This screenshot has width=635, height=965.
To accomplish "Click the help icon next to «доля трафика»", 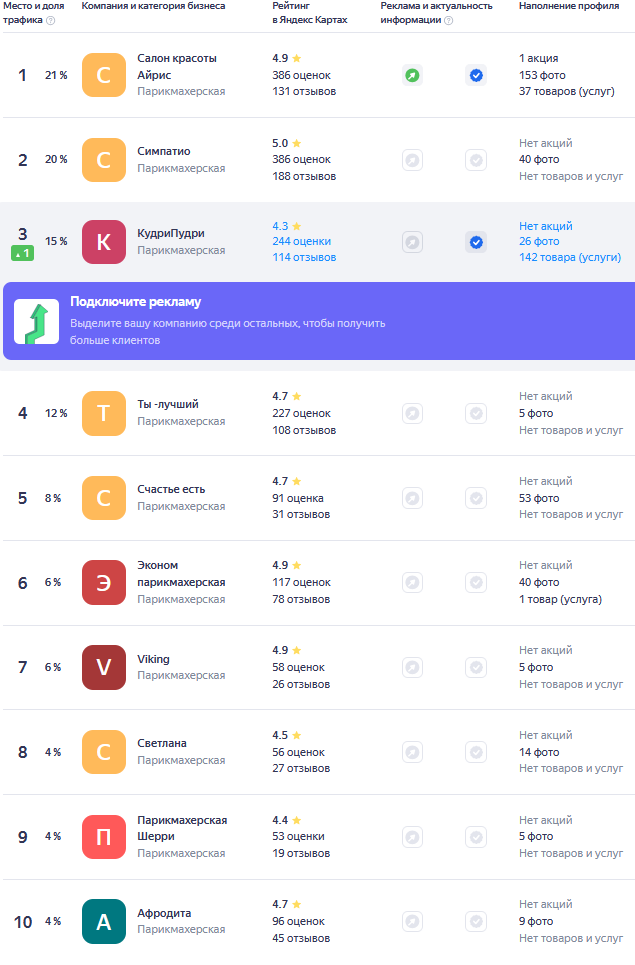I will tap(50, 20).
